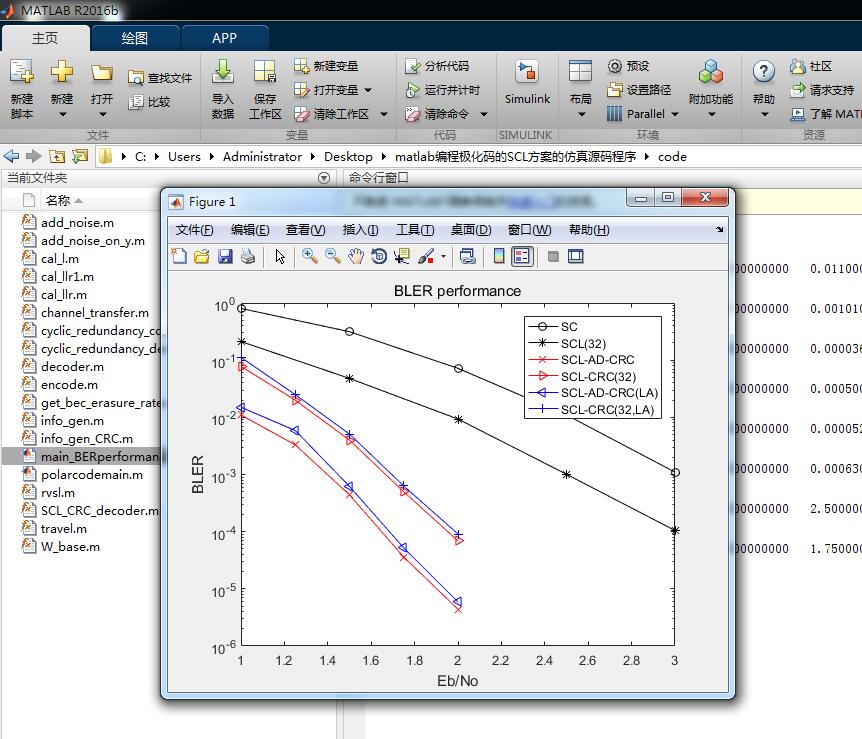Save the figure using the floppy disk icon
The width and height of the screenshot is (862, 739).
[225, 256]
